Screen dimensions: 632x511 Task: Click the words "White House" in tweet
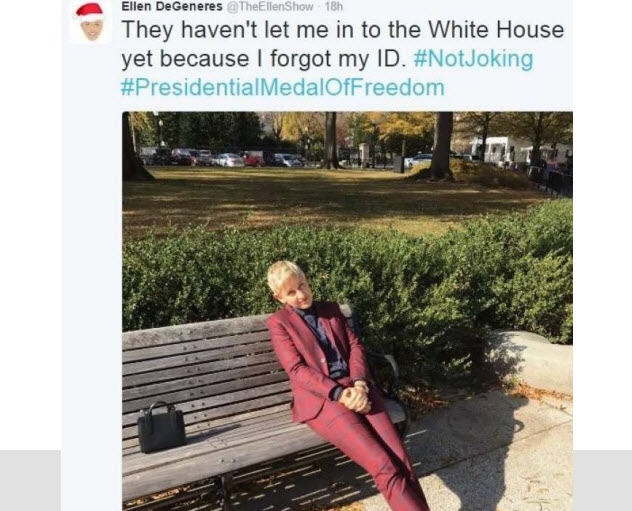coord(496,29)
